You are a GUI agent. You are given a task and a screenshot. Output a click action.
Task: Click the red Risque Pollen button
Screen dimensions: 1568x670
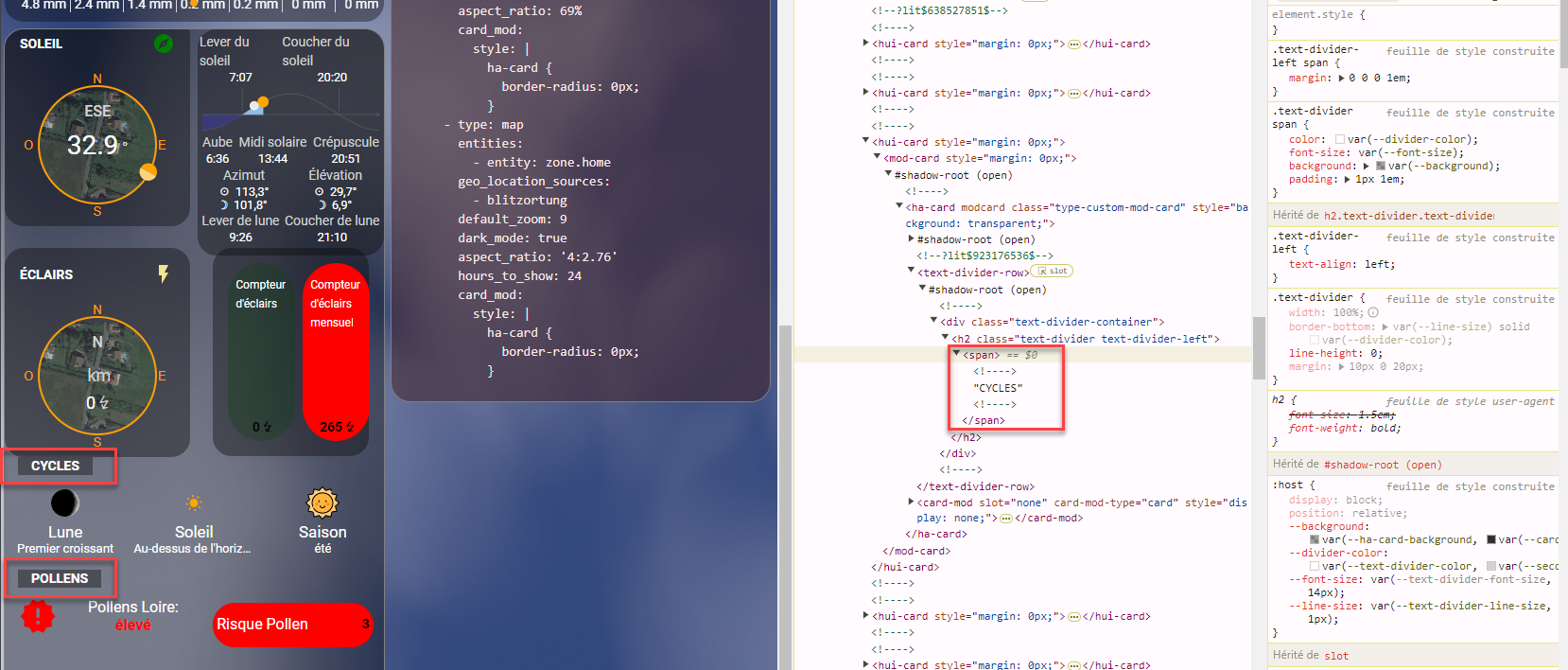(x=293, y=625)
